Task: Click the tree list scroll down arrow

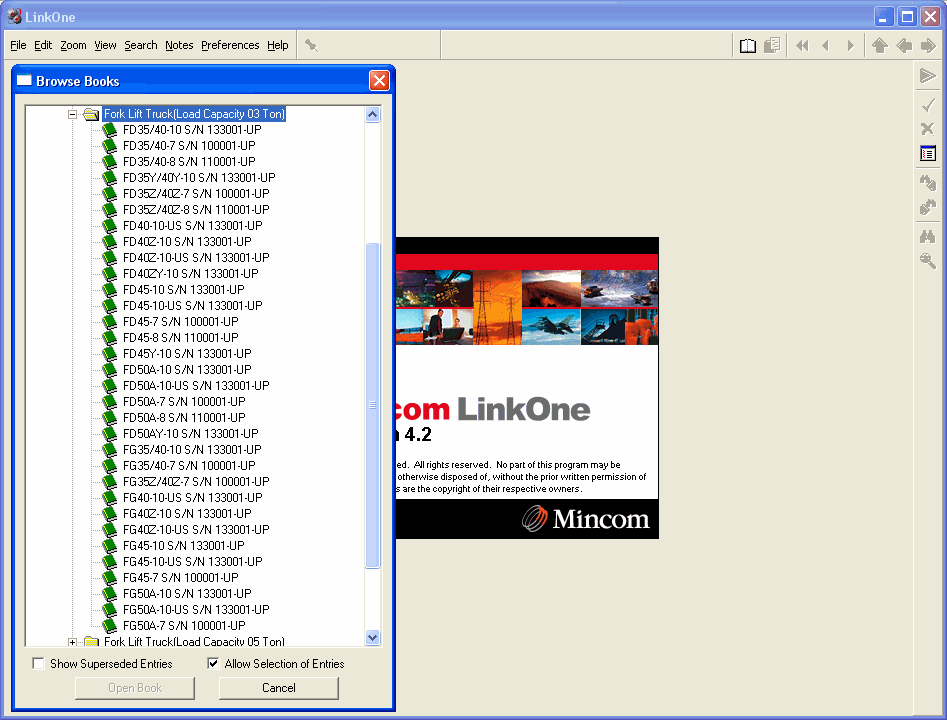Action: [373, 637]
